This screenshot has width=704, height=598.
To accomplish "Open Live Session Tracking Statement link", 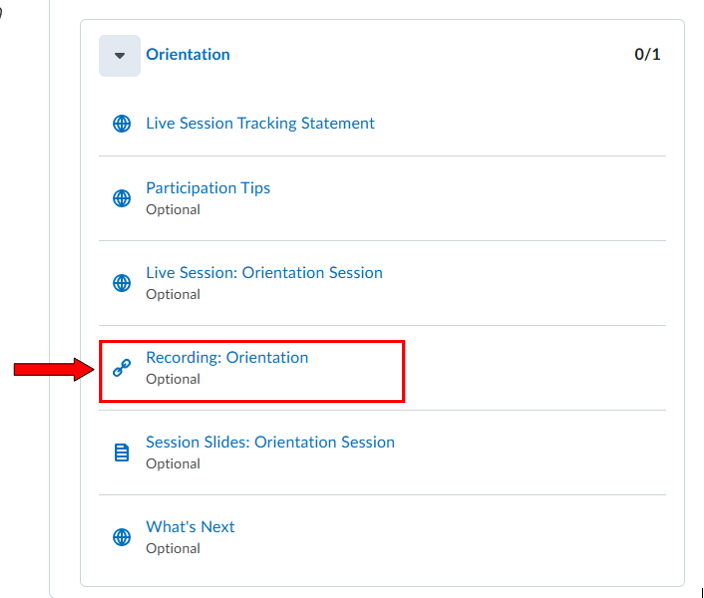I will click(x=260, y=123).
